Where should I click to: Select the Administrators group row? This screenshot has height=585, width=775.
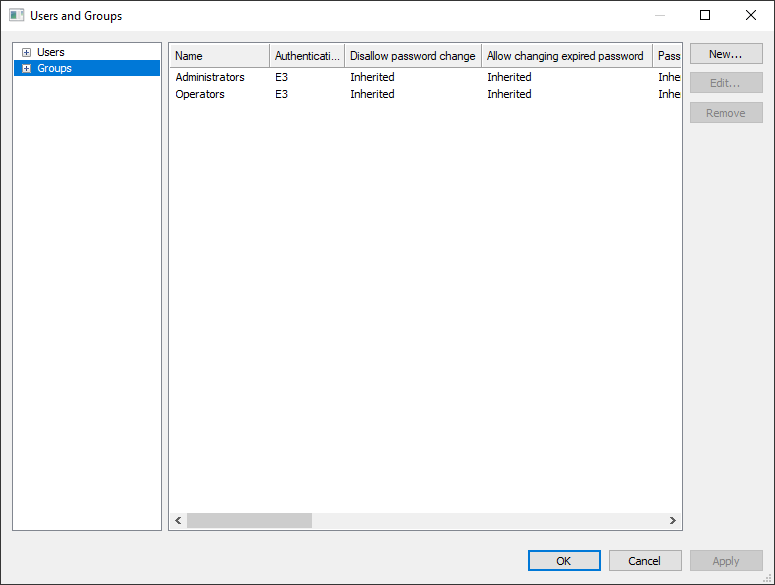tap(210, 77)
